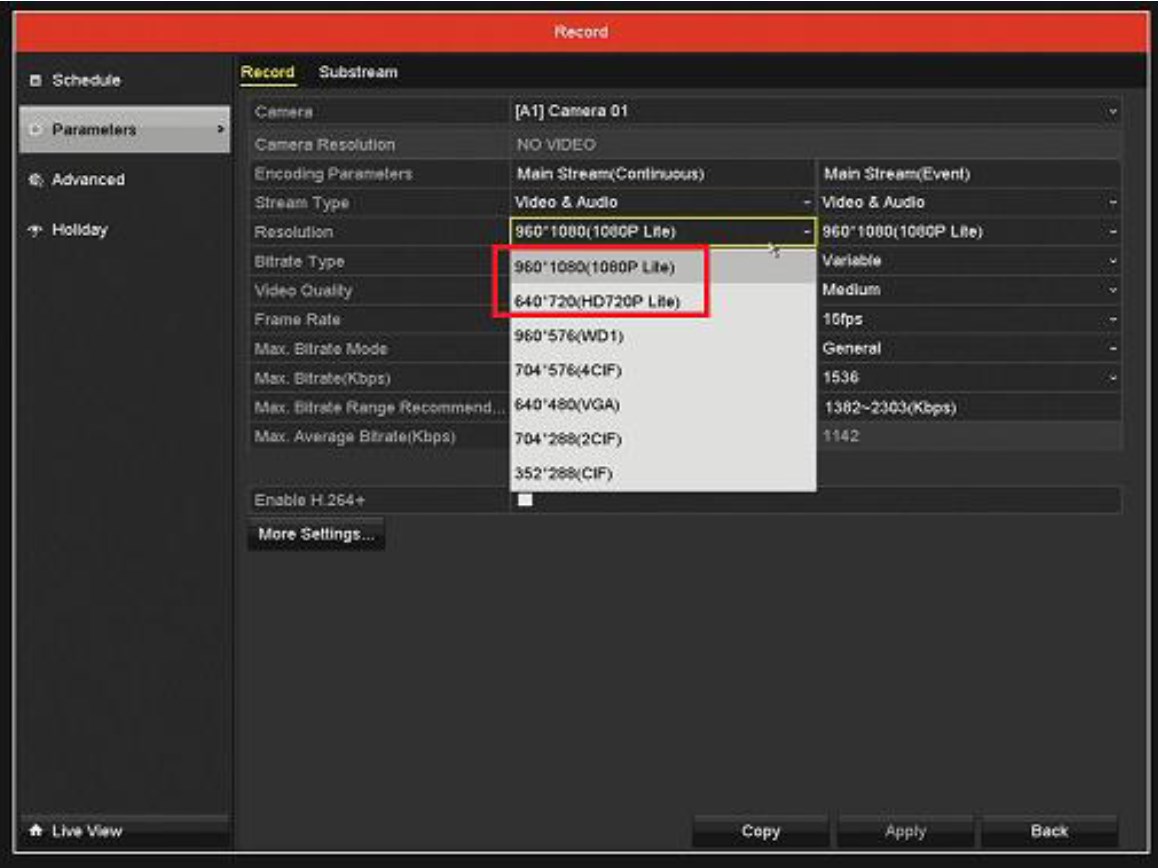Click the Holiday icon in sidebar
This screenshot has width=1160, height=868.
(36, 230)
